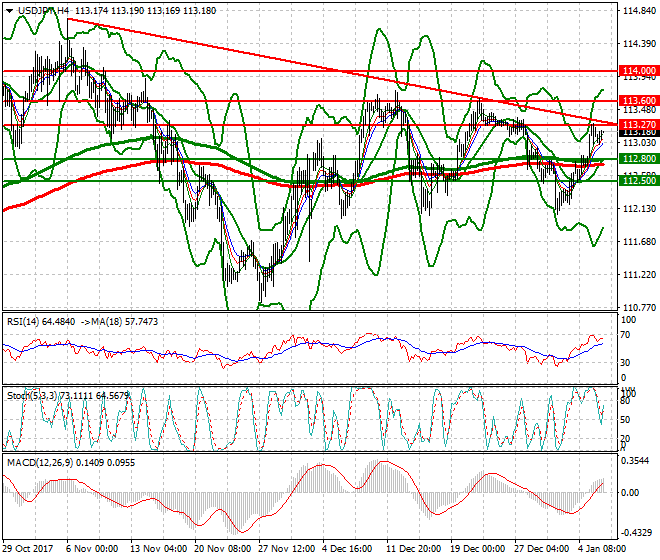Click the Stoch(5,3,3) indicator label
Screen dimensions: 660x560
coord(33,395)
